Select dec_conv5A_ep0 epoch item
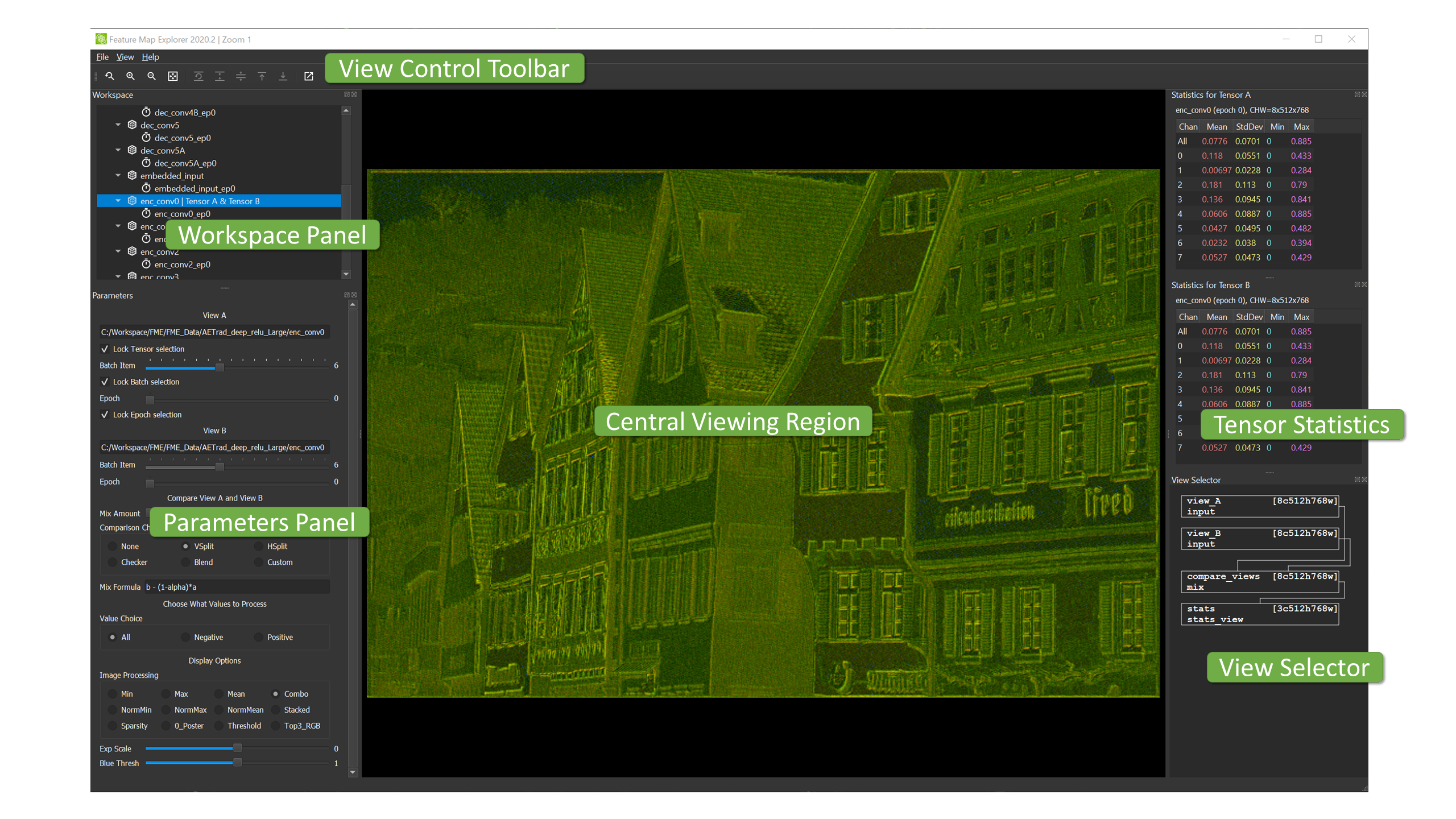The height and width of the screenshot is (819, 1456). point(185,163)
